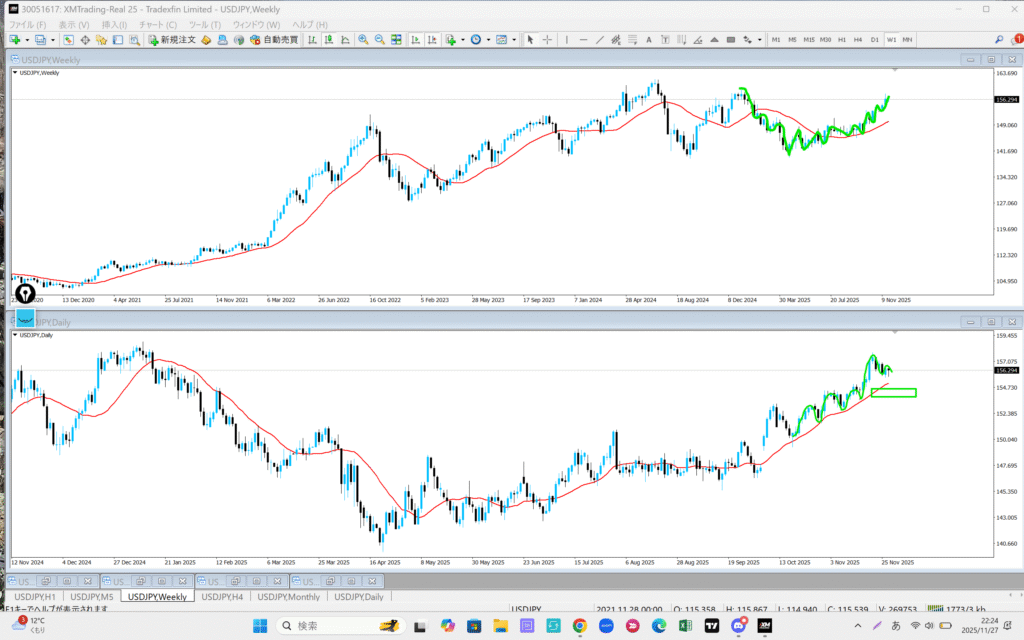Viewport: 1024px width, 640px height.
Task: Select the vertical line tool
Action: (567, 40)
